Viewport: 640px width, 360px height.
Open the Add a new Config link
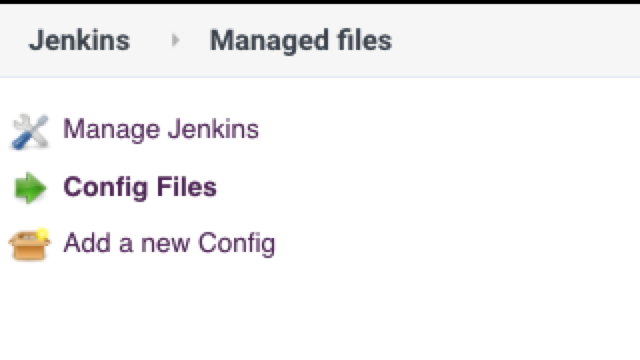pyautogui.click(x=169, y=243)
